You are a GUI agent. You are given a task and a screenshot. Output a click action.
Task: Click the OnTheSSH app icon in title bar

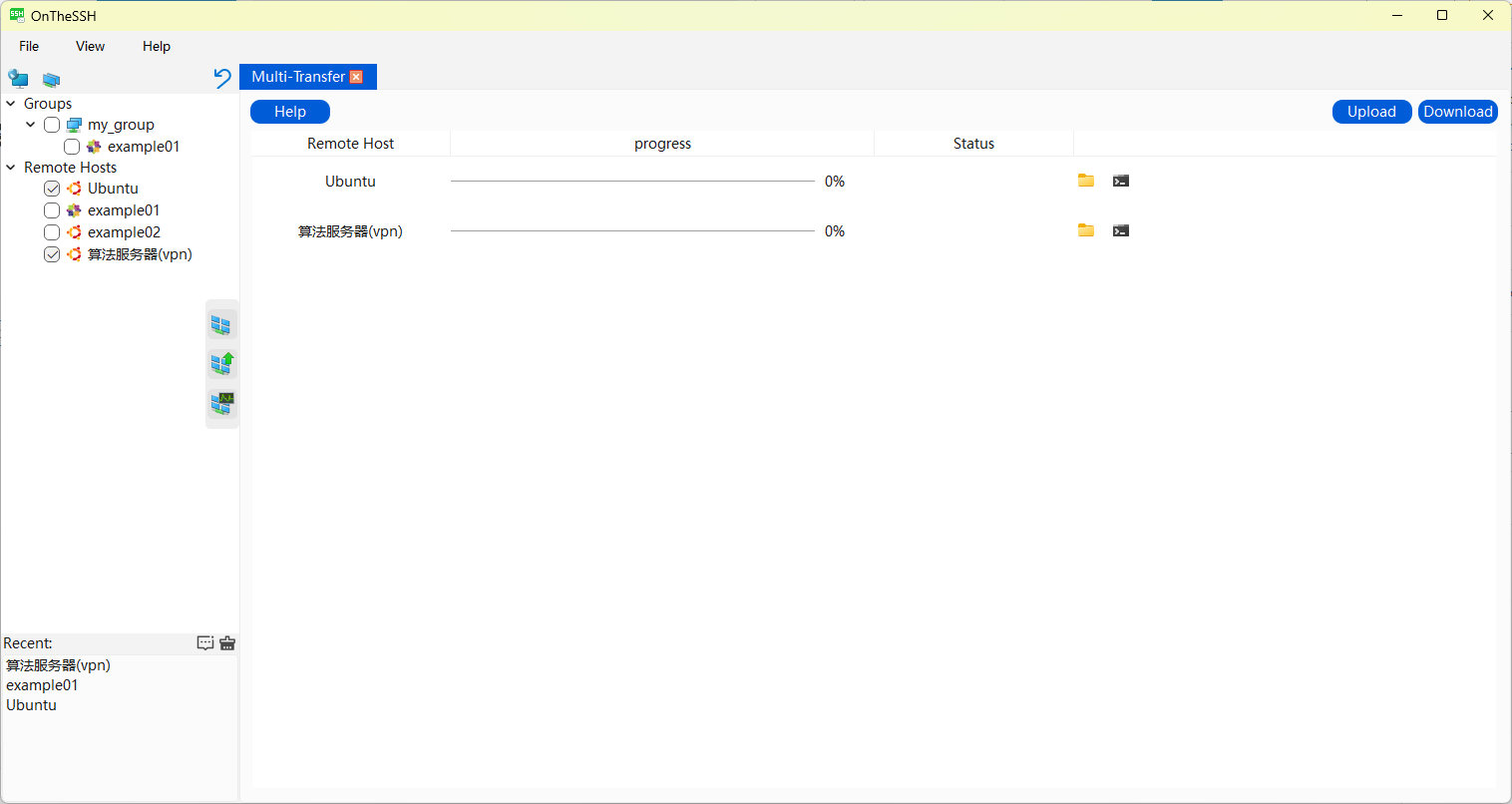click(x=17, y=16)
